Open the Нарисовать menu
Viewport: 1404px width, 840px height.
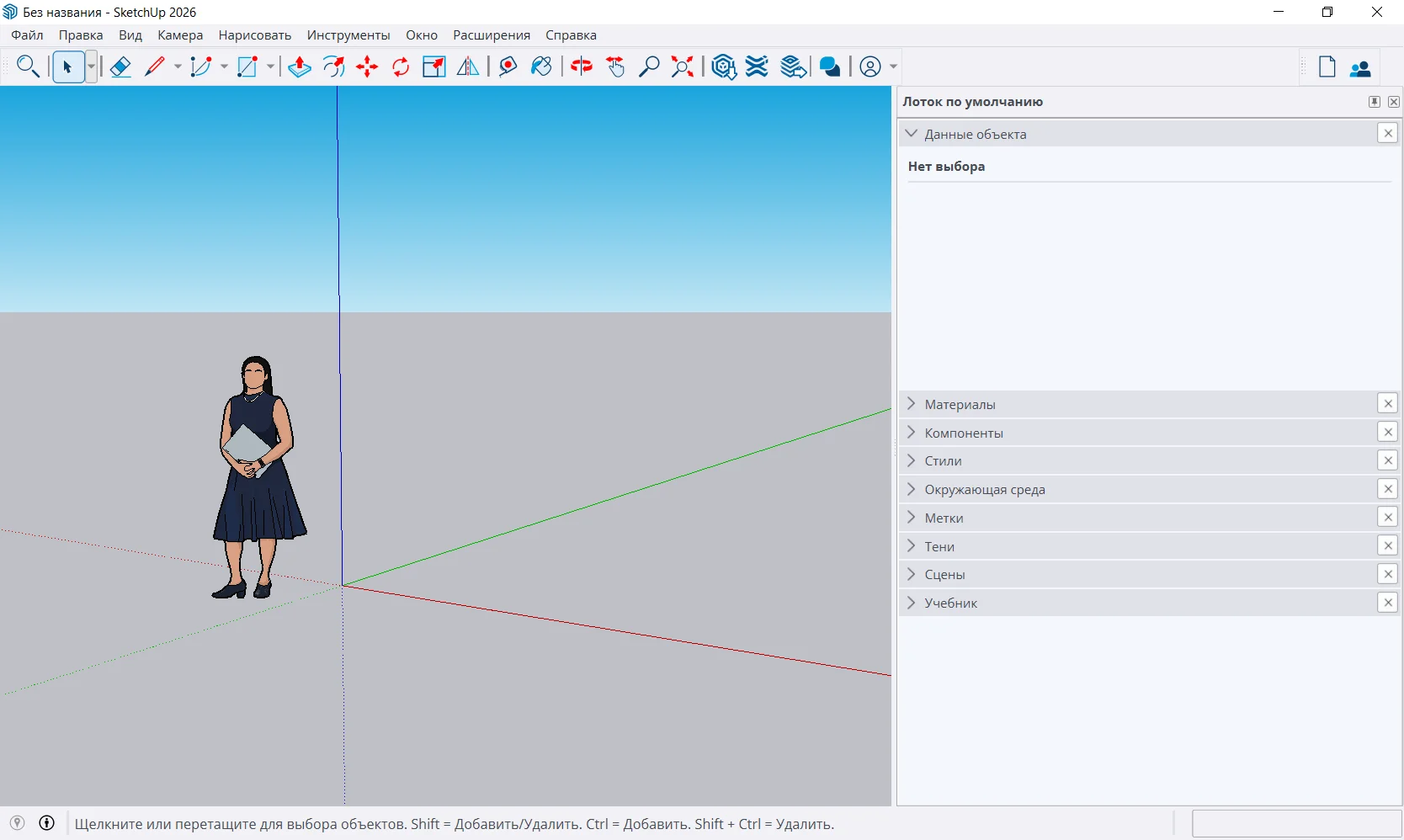pos(255,35)
